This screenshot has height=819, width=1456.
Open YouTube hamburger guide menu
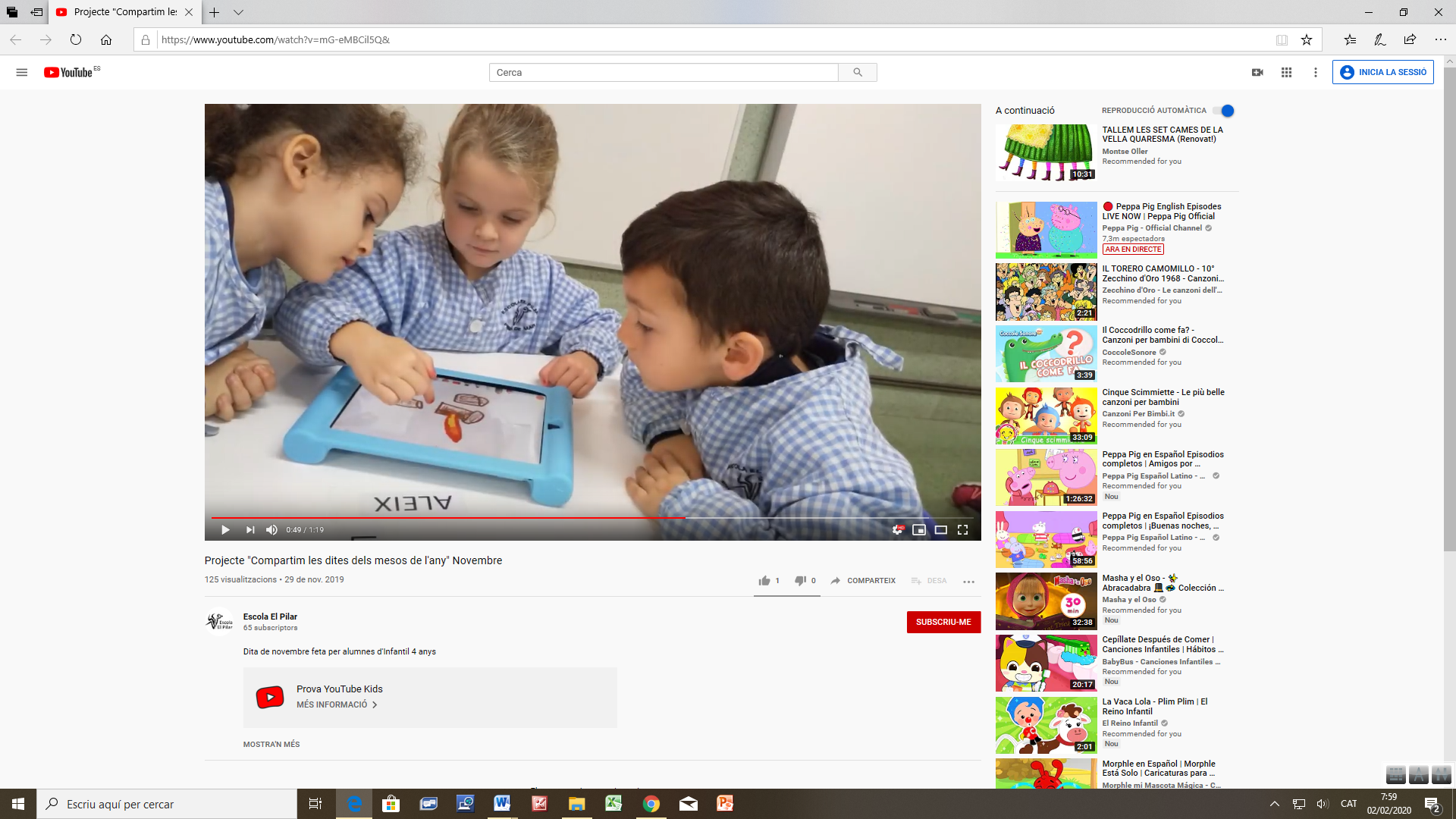(x=21, y=72)
